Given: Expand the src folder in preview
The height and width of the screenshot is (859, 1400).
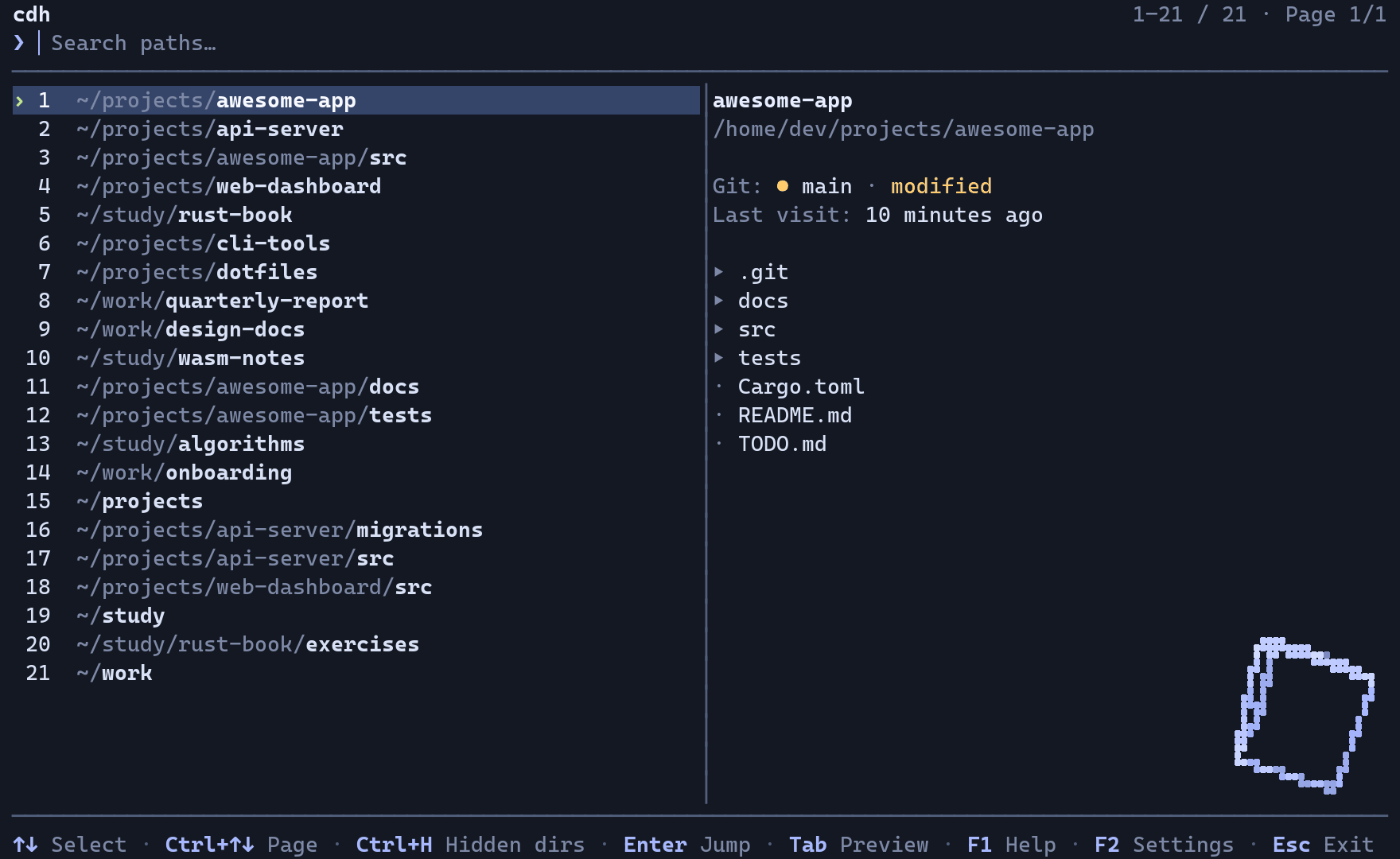Looking at the screenshot, I should coord(745,329).
